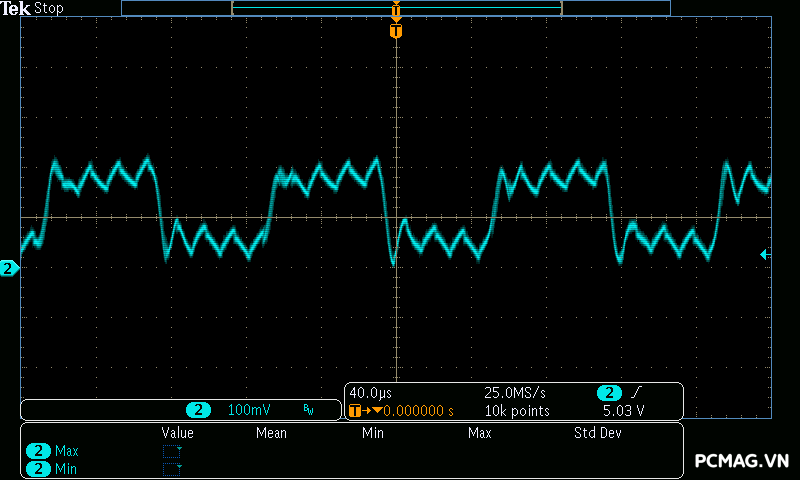800x480 pixels.
Task: Click the 5.03 V trigger level readout
Action: 623,411
